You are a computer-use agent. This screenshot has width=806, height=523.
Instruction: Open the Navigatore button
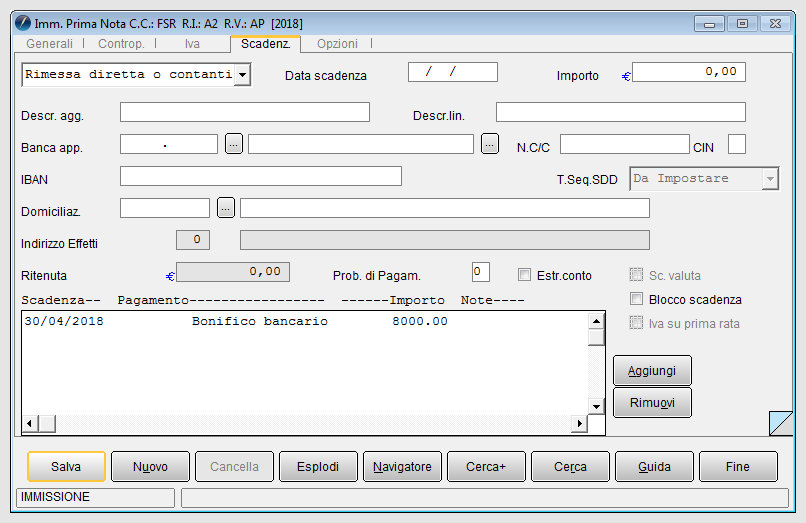(x=402, y=466)
